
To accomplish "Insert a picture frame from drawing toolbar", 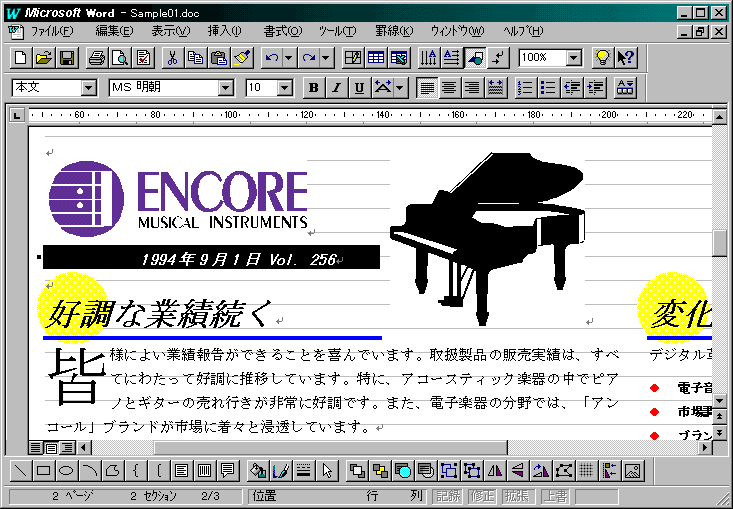I will (x=633, y=471).
